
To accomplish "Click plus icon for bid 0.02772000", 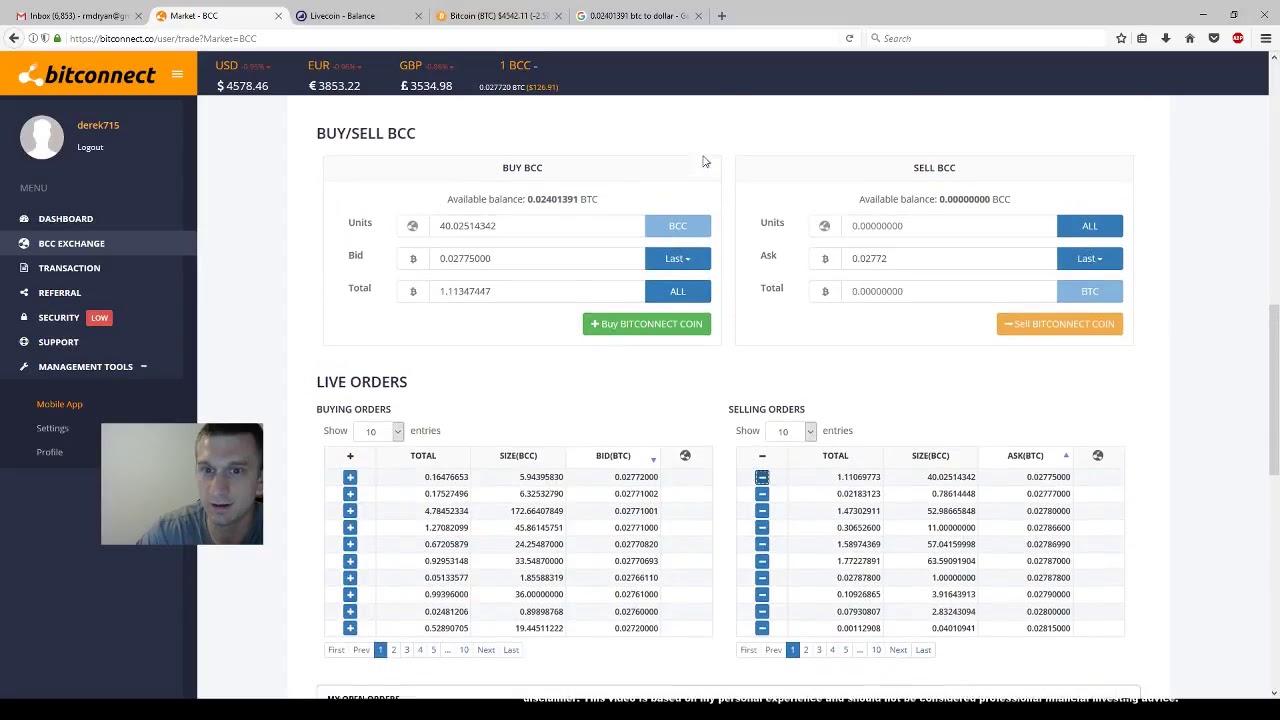I will click(x=350, y=477).
